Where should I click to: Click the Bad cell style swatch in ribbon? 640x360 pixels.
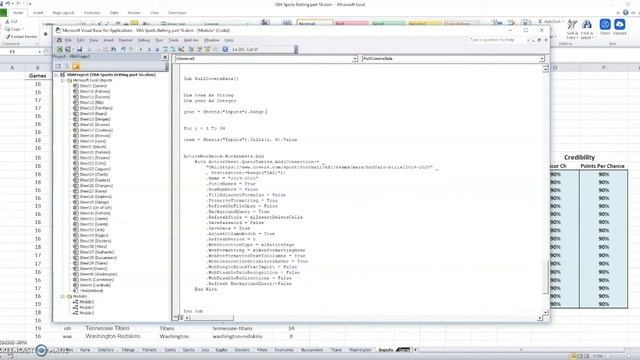point(351,23)
